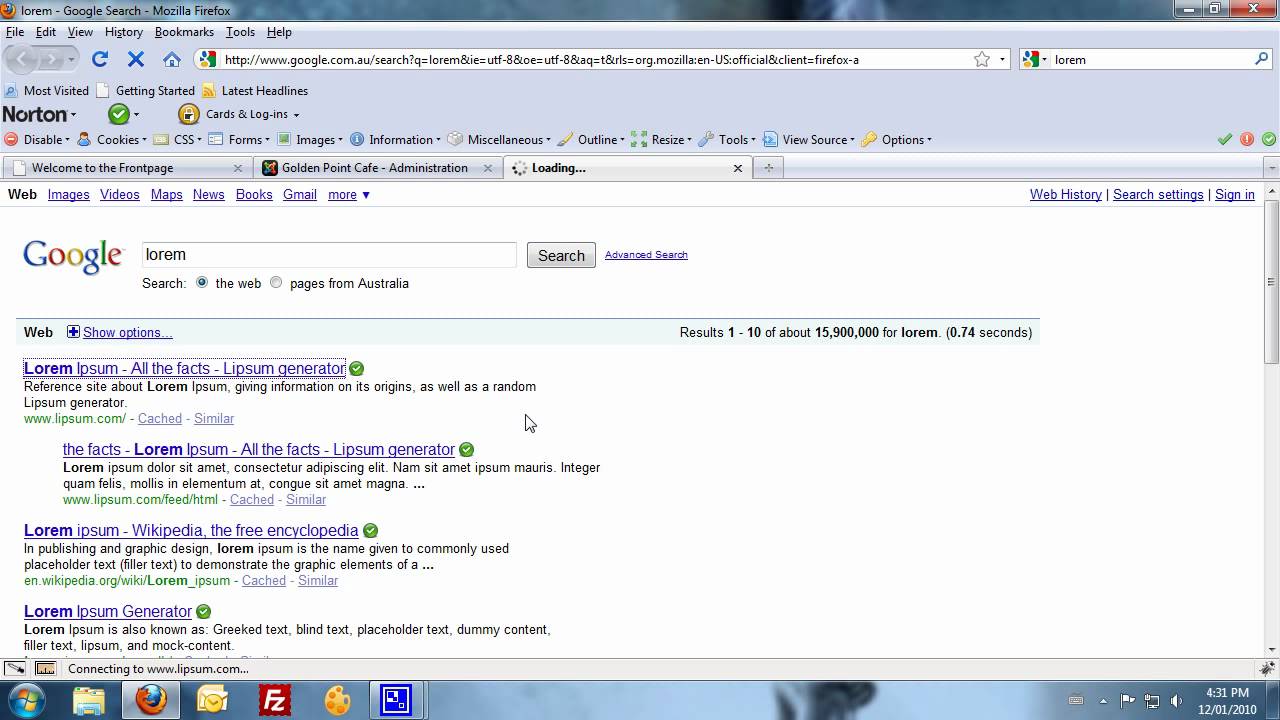Click the status bar left icon
Viewport: 1280px width, 720px height.
pyautogui.click(x=15, y=668)
